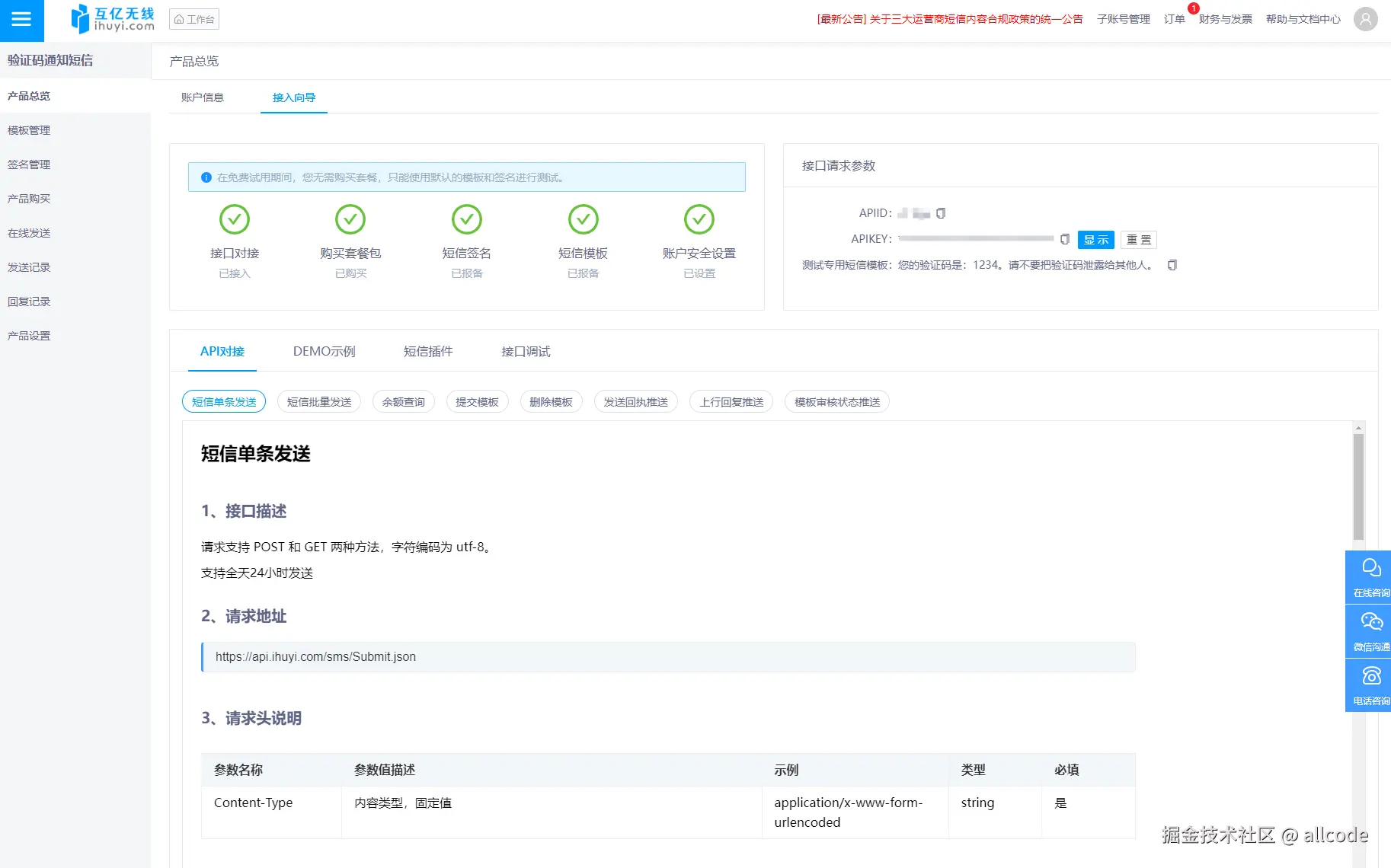The width and height of the screenshot is (1391, 868).
Task: Open 财务与发票 in top bar
Action: (x=1226, y=19)
